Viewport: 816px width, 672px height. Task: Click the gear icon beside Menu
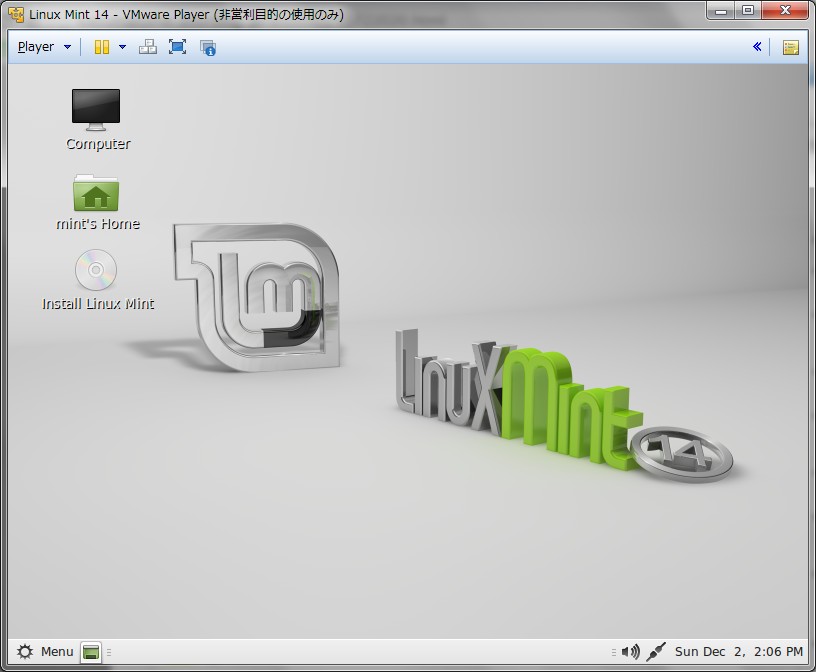coord(24,652)
